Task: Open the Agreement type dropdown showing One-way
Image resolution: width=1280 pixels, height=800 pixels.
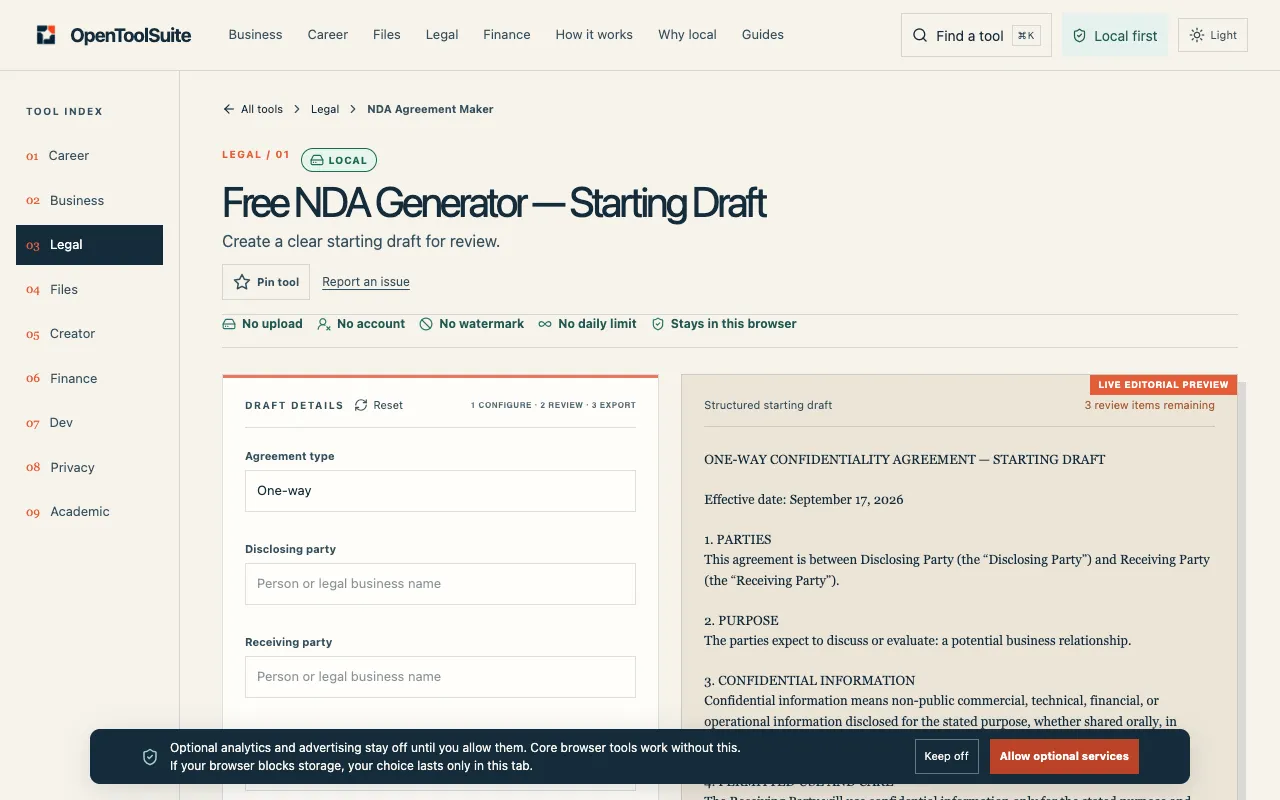Action: 440,491
